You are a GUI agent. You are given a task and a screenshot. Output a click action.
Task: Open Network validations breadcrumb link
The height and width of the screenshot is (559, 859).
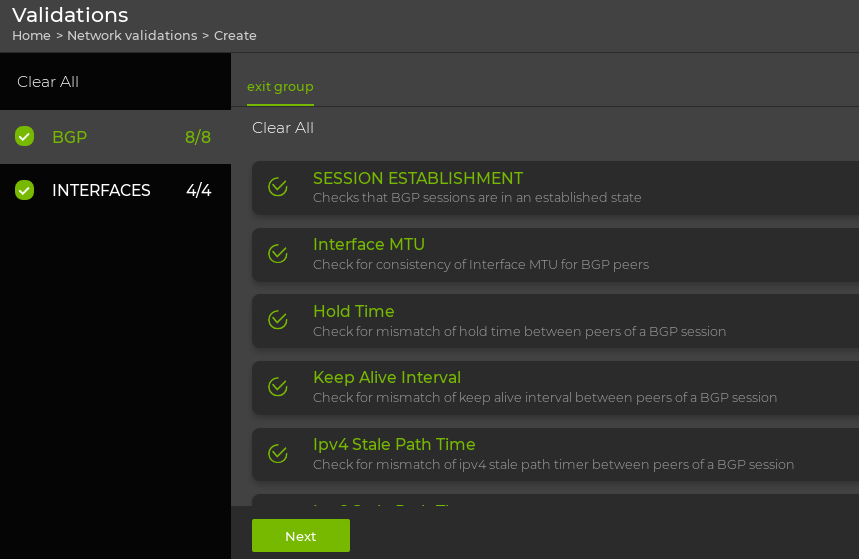(x=132, y=35)
